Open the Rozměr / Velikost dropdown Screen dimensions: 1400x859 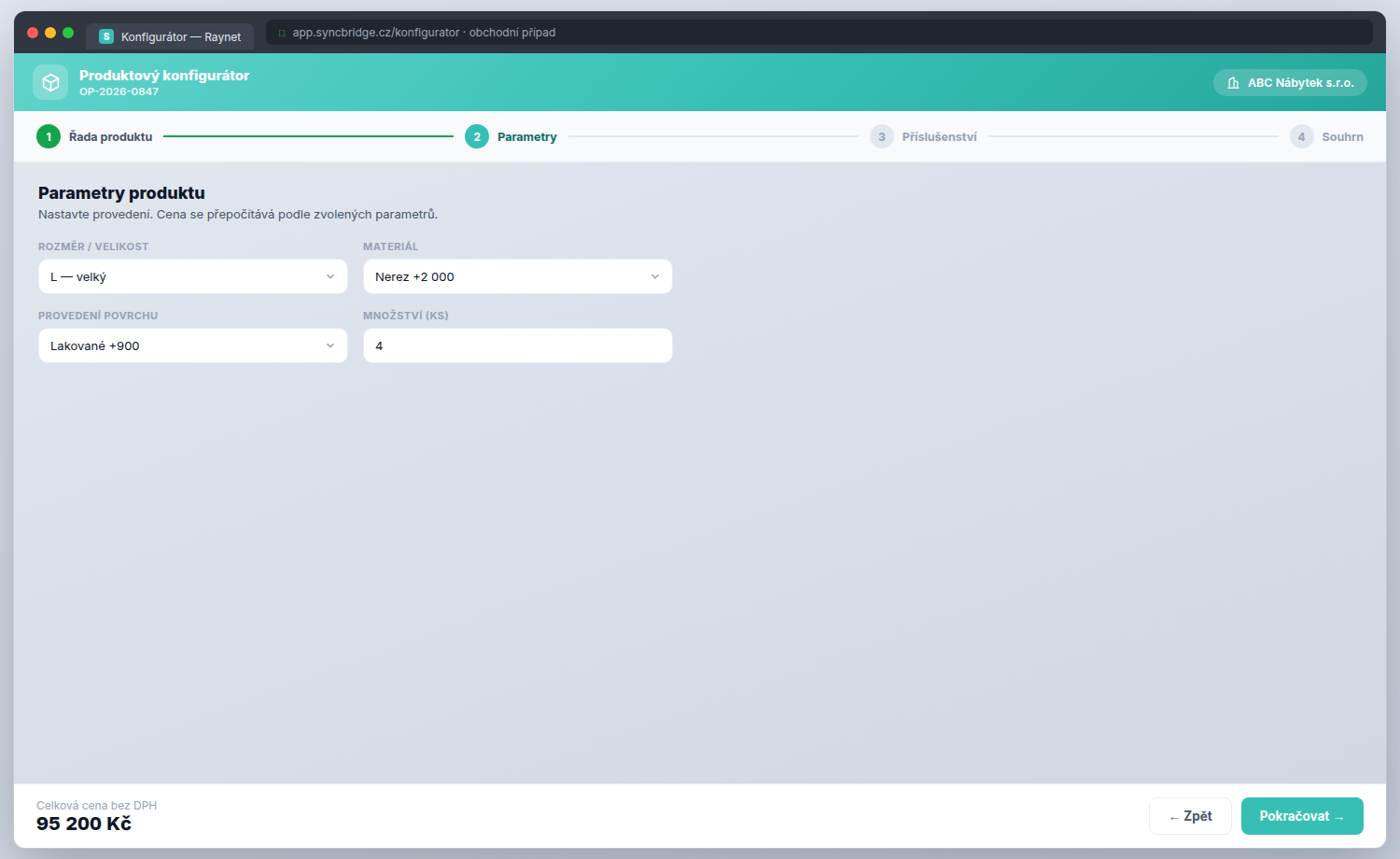click(x=193, y=276)
